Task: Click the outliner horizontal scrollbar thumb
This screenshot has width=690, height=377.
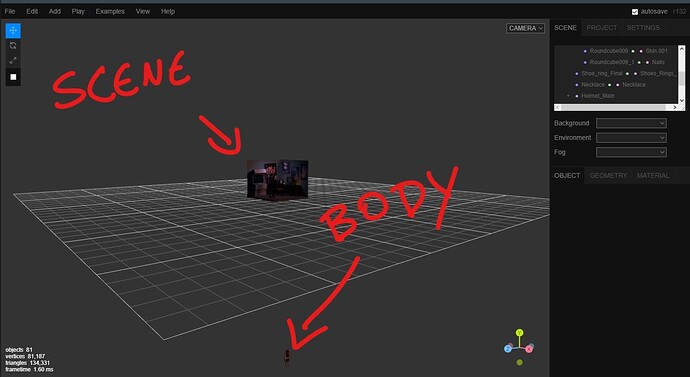Action: click(614, 107)
